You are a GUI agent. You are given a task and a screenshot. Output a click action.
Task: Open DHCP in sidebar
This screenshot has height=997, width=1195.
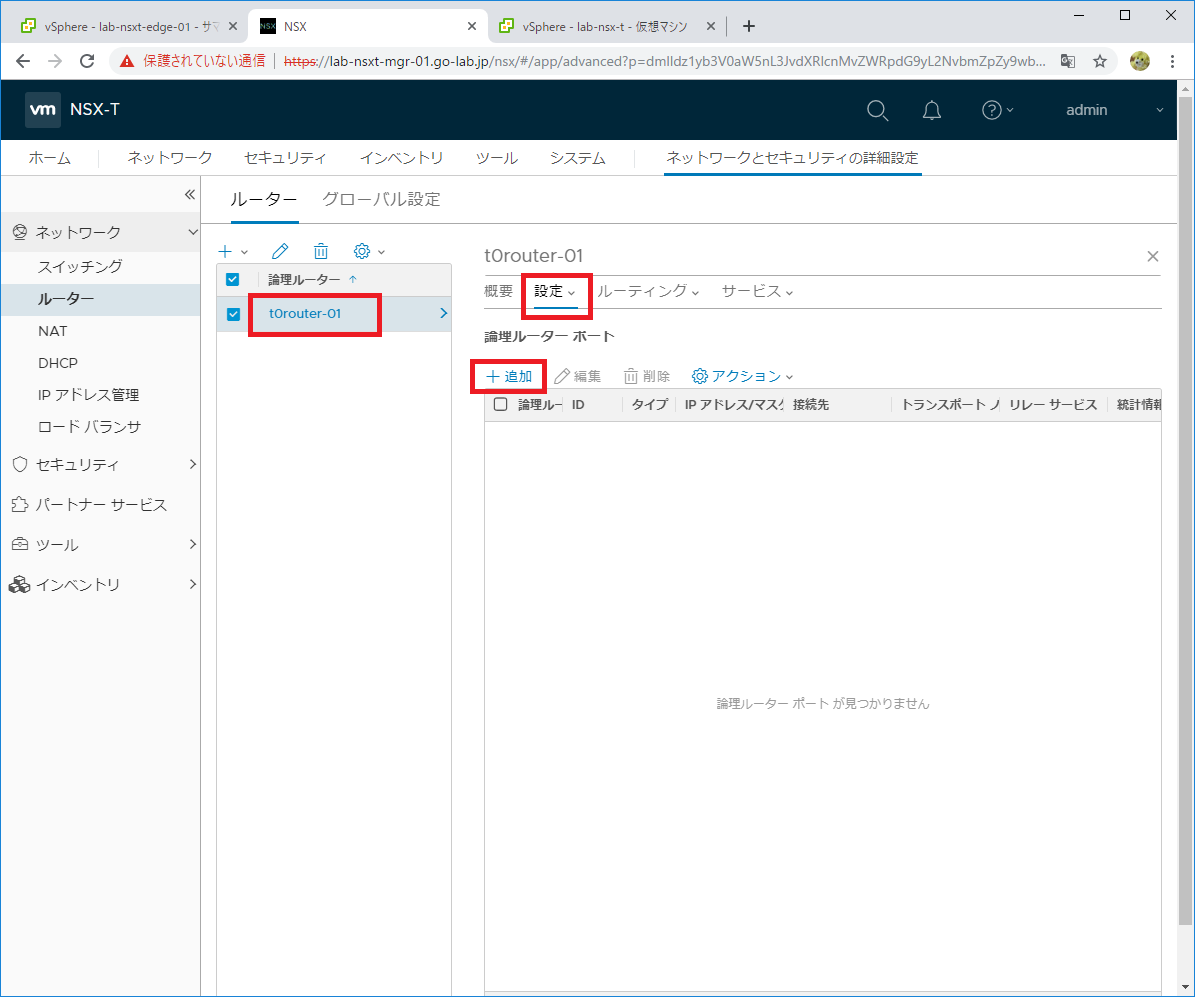pos(58,364)
